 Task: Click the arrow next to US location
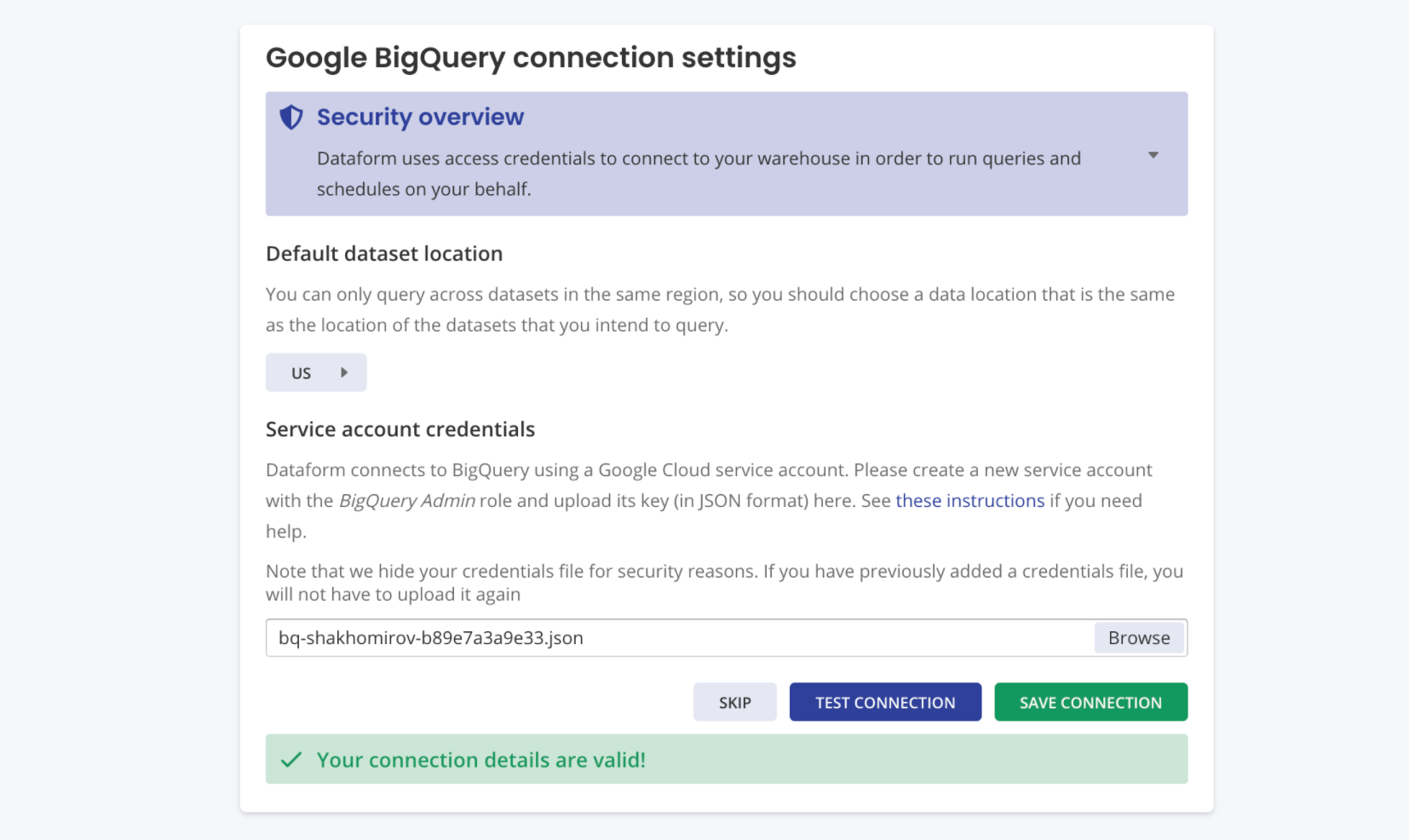coord(344,373)
